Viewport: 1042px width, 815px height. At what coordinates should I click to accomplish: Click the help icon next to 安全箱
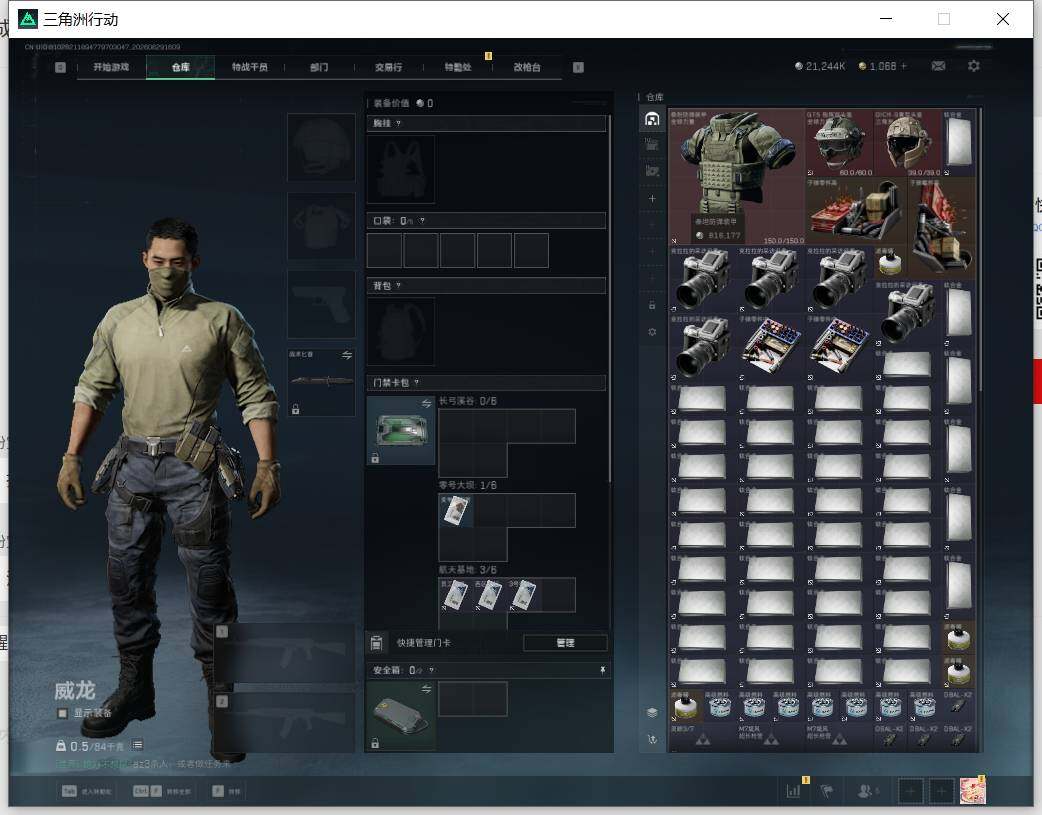431,670
